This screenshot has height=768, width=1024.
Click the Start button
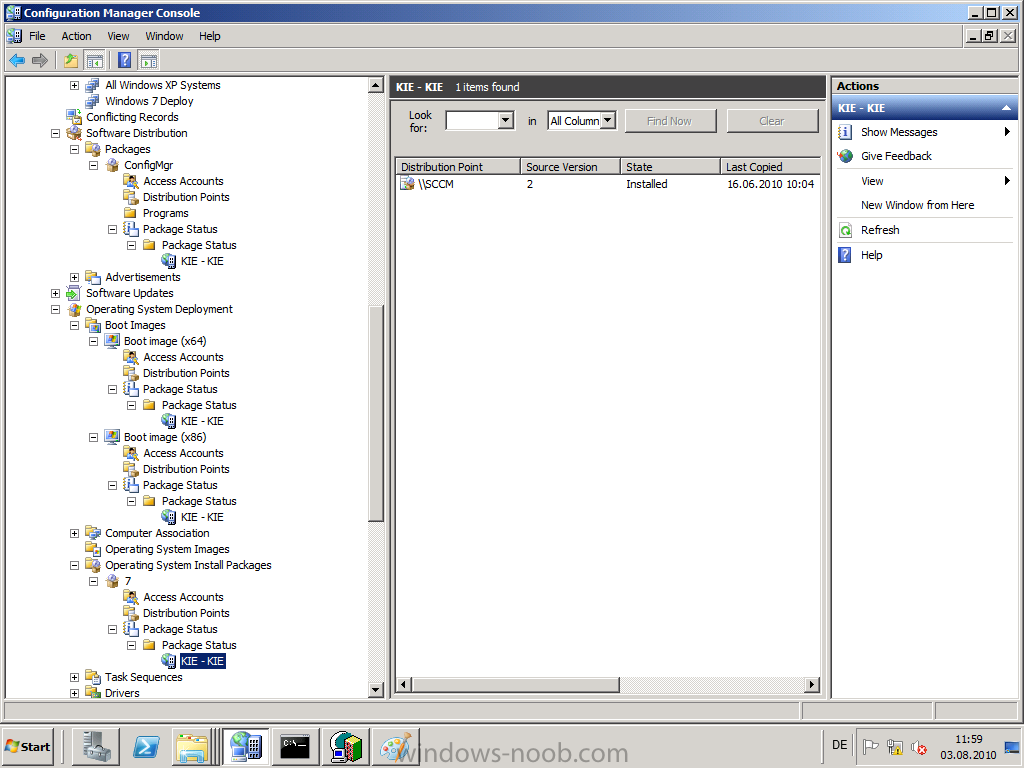point(28,746)
